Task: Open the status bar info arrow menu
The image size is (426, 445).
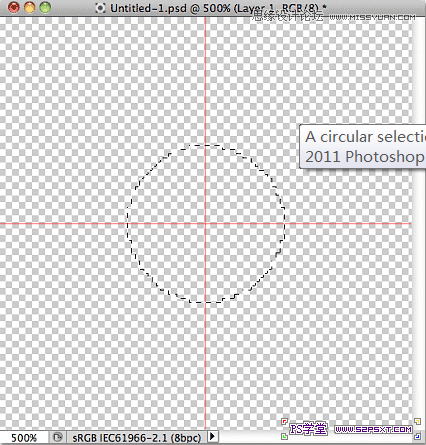Action: (x=212, y=436)
